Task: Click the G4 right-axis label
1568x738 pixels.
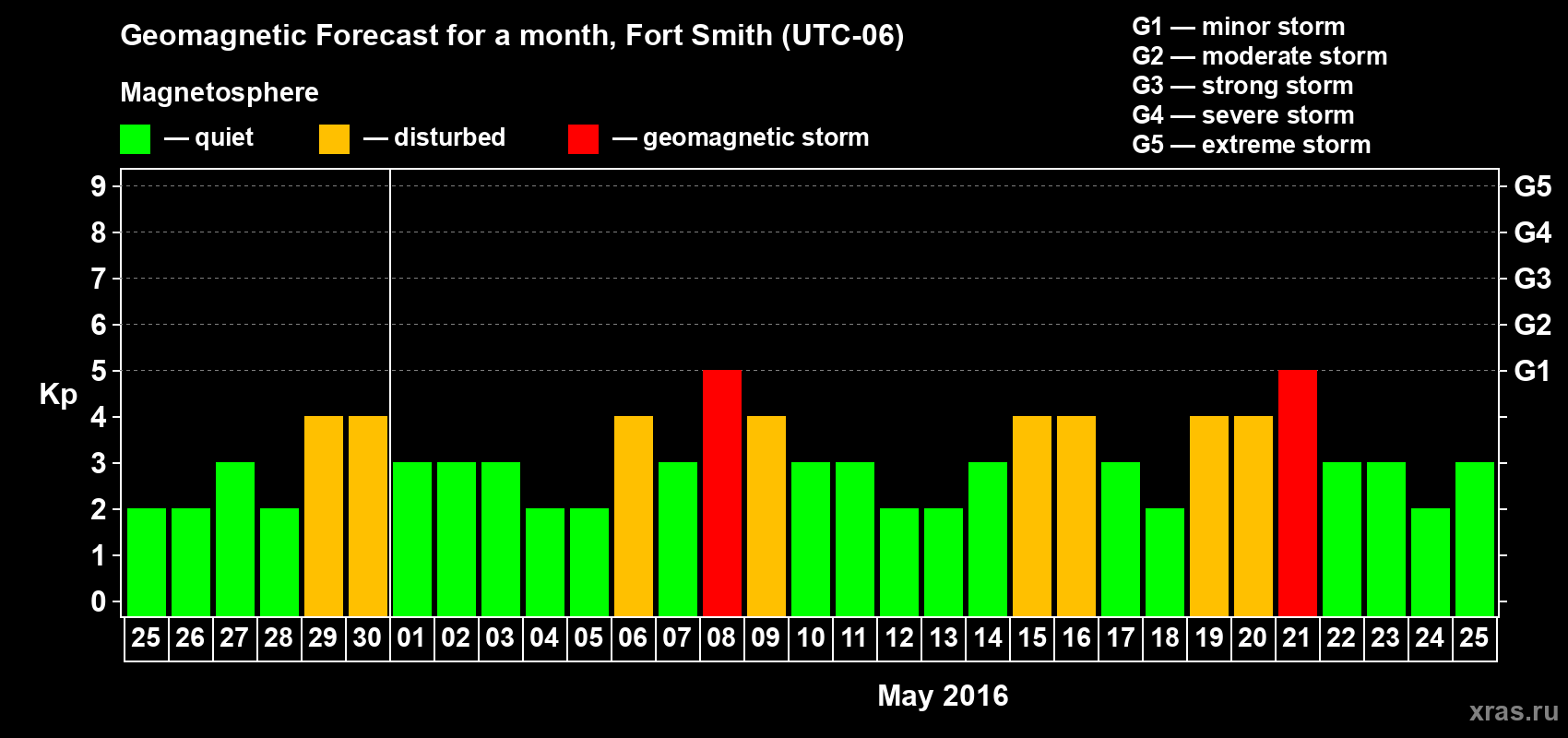Action: 1532,232
